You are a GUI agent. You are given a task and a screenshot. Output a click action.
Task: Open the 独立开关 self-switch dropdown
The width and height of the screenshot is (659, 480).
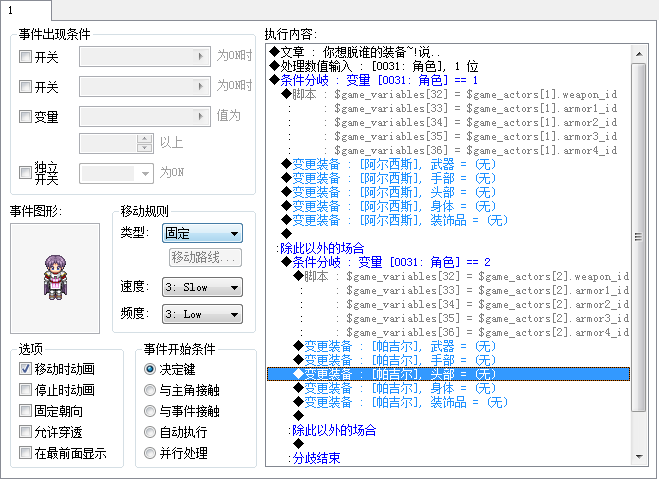pos(116,173)
